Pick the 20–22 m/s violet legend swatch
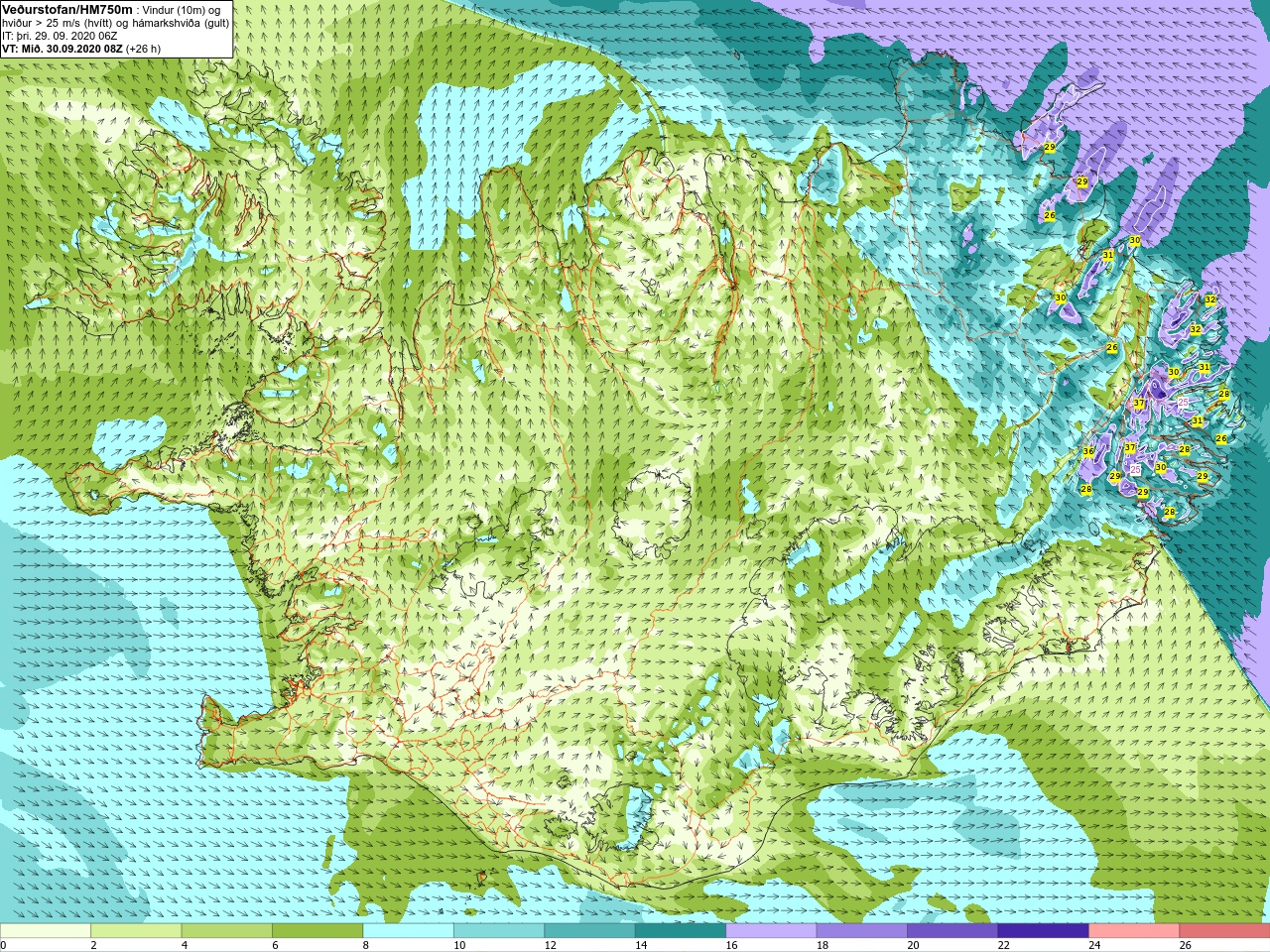This screenshot has height=952, width=1270. (952, 931)
